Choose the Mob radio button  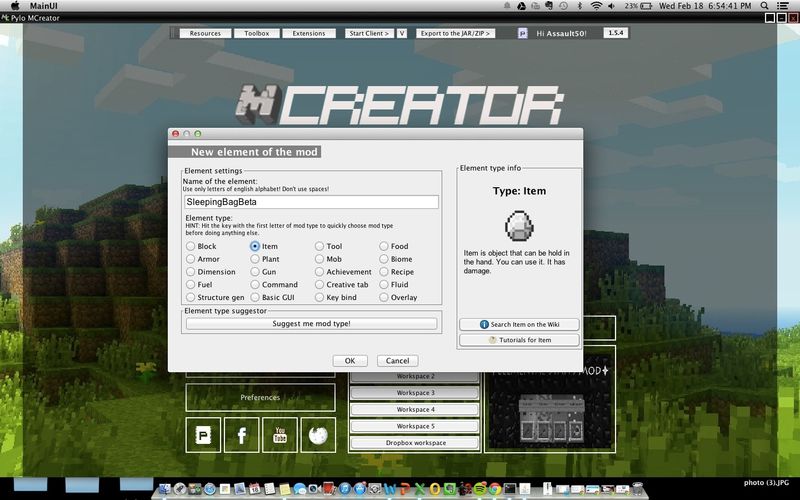[320, 259]
